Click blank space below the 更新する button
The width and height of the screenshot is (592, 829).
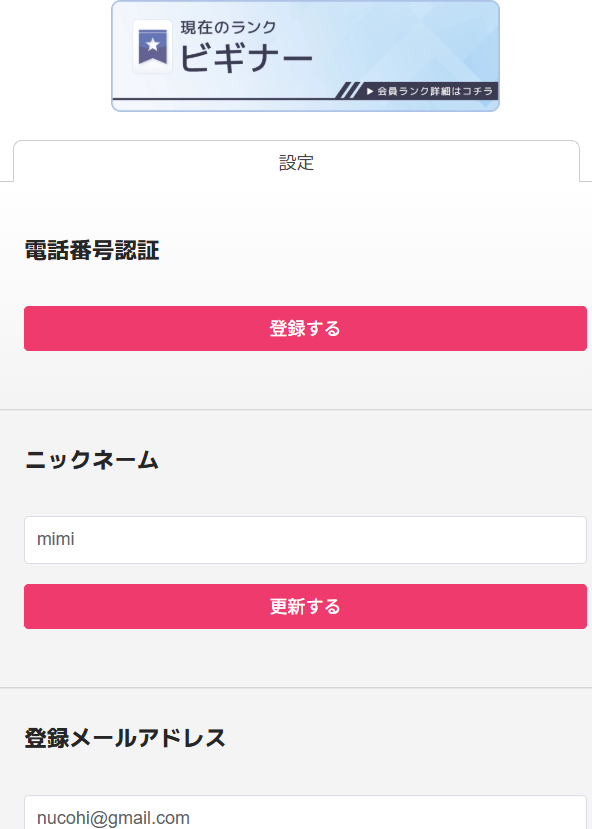point(306,657)
